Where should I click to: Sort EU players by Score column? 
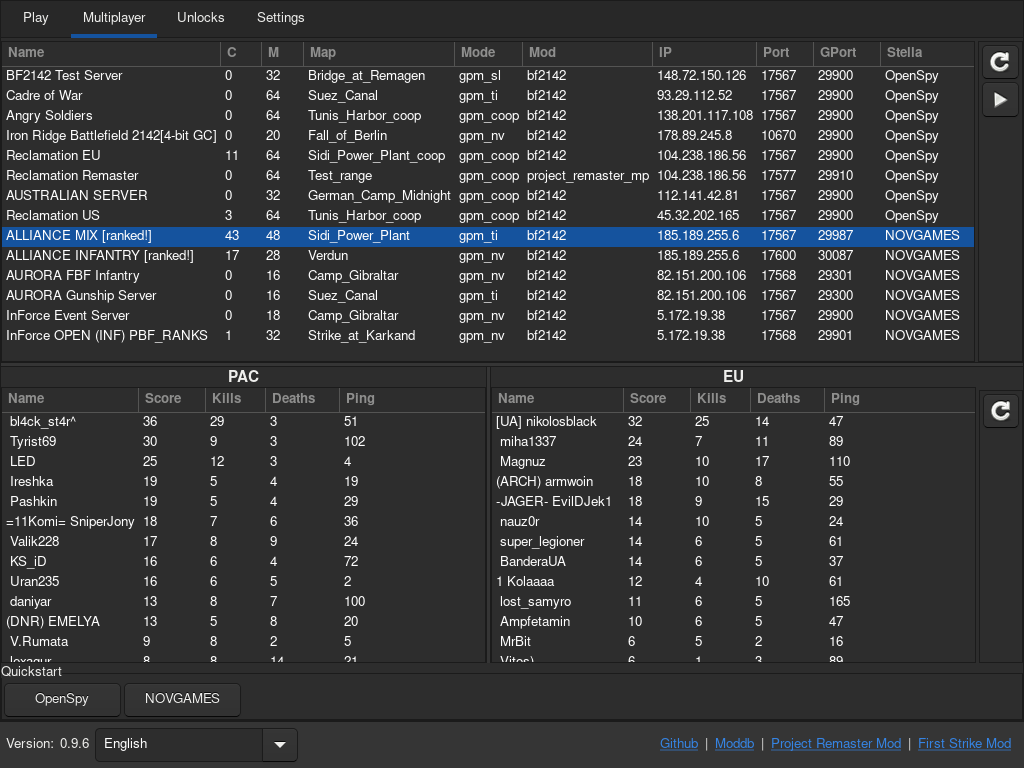tap(657, 399)
